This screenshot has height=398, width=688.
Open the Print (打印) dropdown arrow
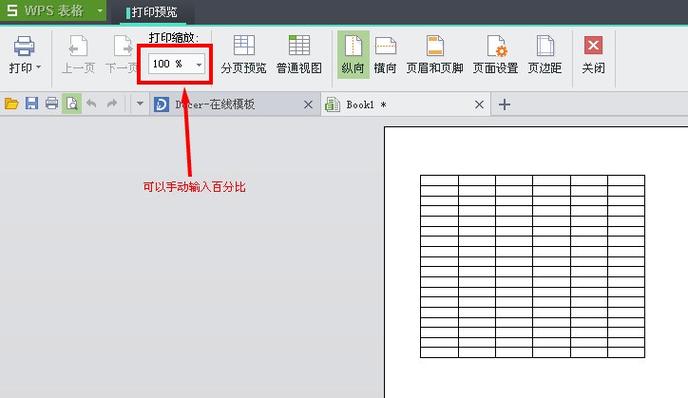point(39,67)
